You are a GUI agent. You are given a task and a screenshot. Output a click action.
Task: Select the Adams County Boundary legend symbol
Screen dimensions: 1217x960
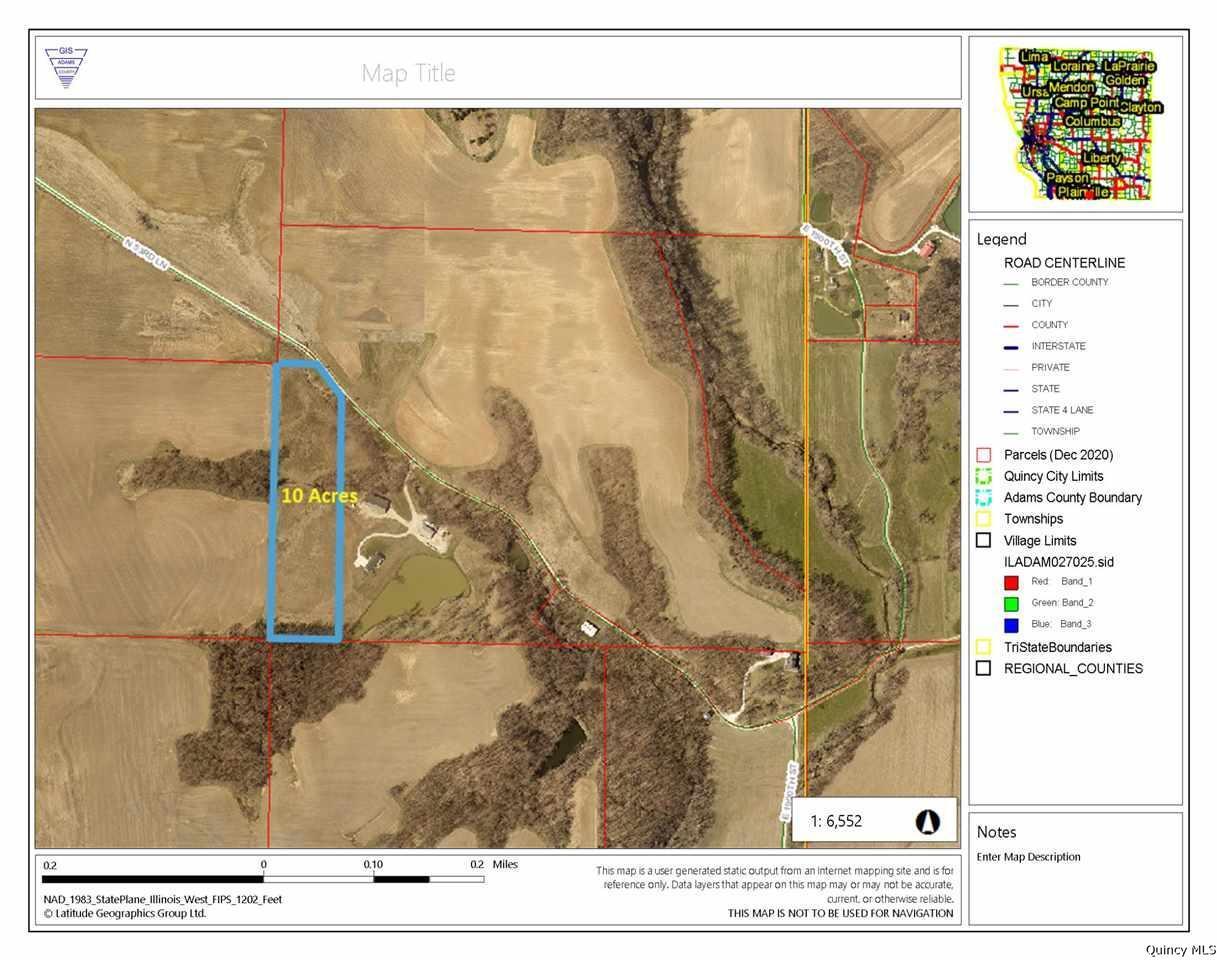[983, 497]
